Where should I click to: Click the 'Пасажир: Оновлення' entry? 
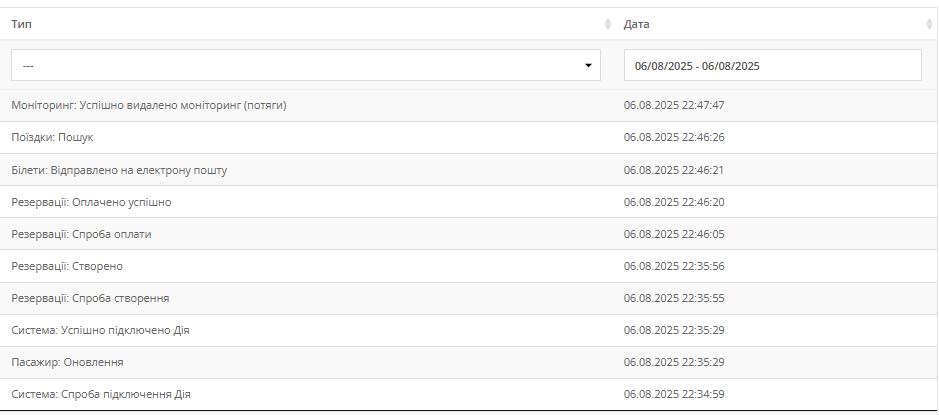(67, 362)
